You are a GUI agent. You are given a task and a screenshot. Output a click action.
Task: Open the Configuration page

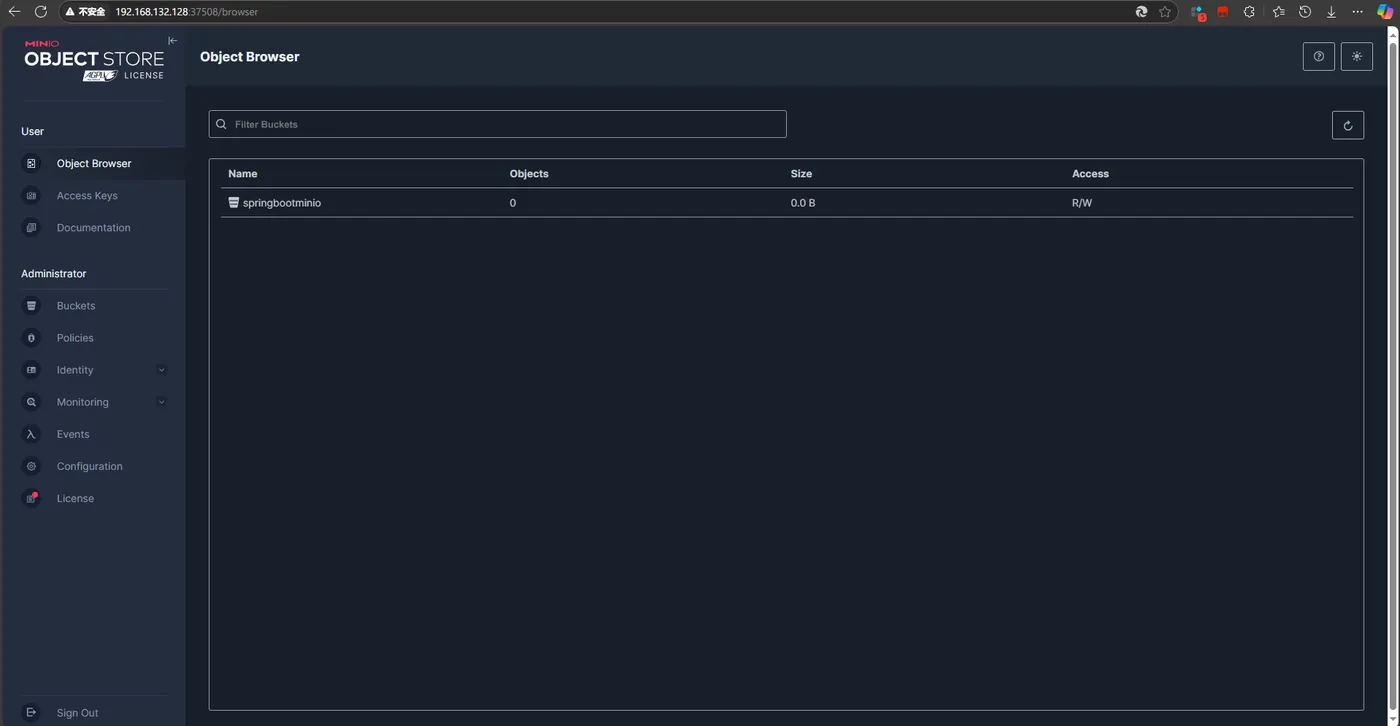pyautogui.click(x=89, y=466)
